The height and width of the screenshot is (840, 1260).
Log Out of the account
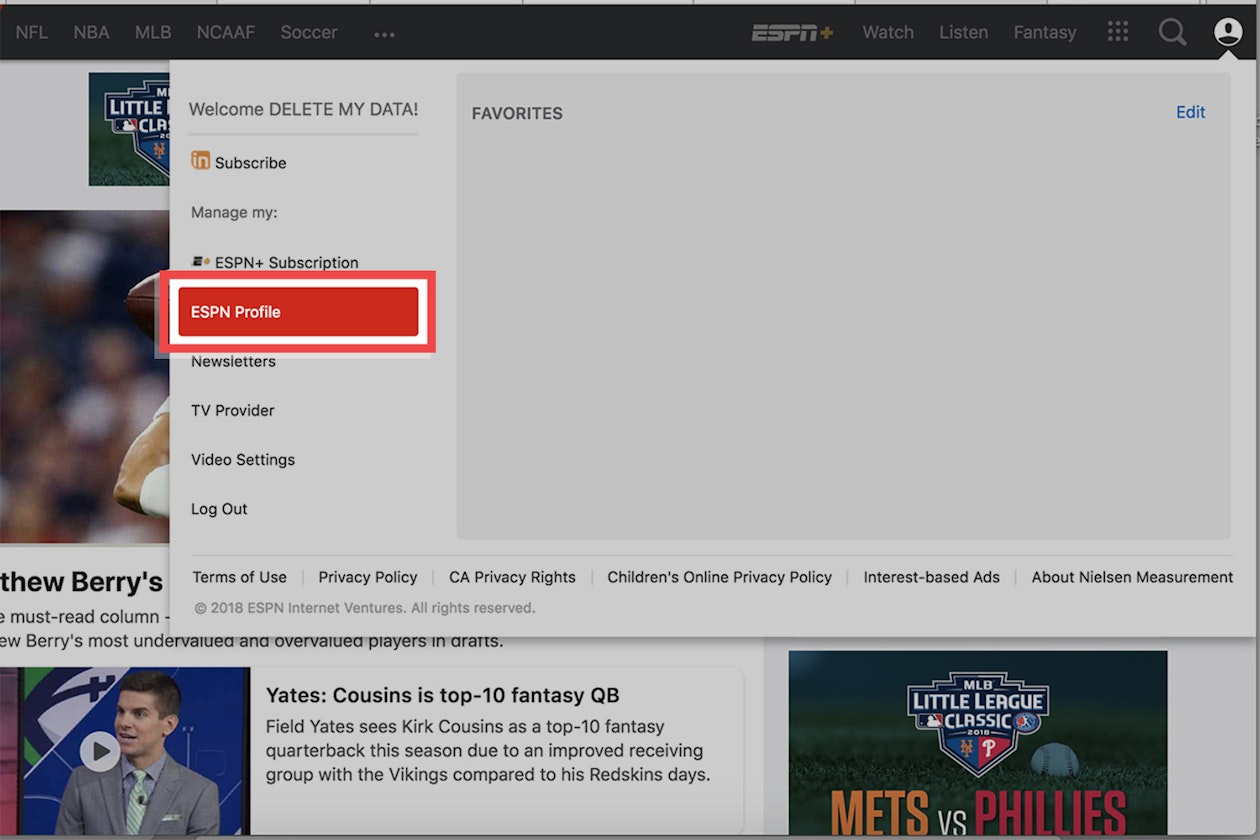click(219, 509)
